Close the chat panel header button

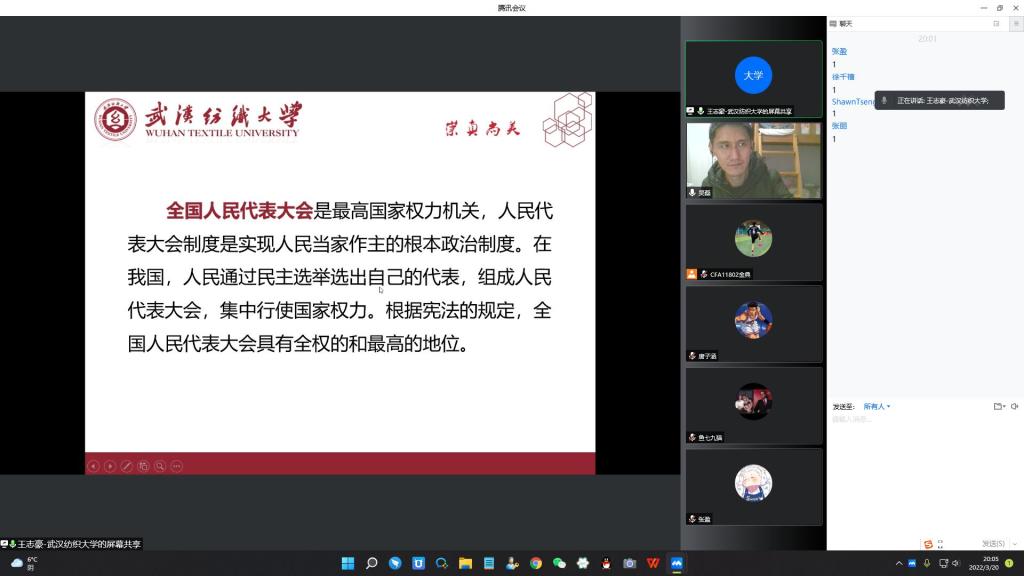tap(1016, 24)
